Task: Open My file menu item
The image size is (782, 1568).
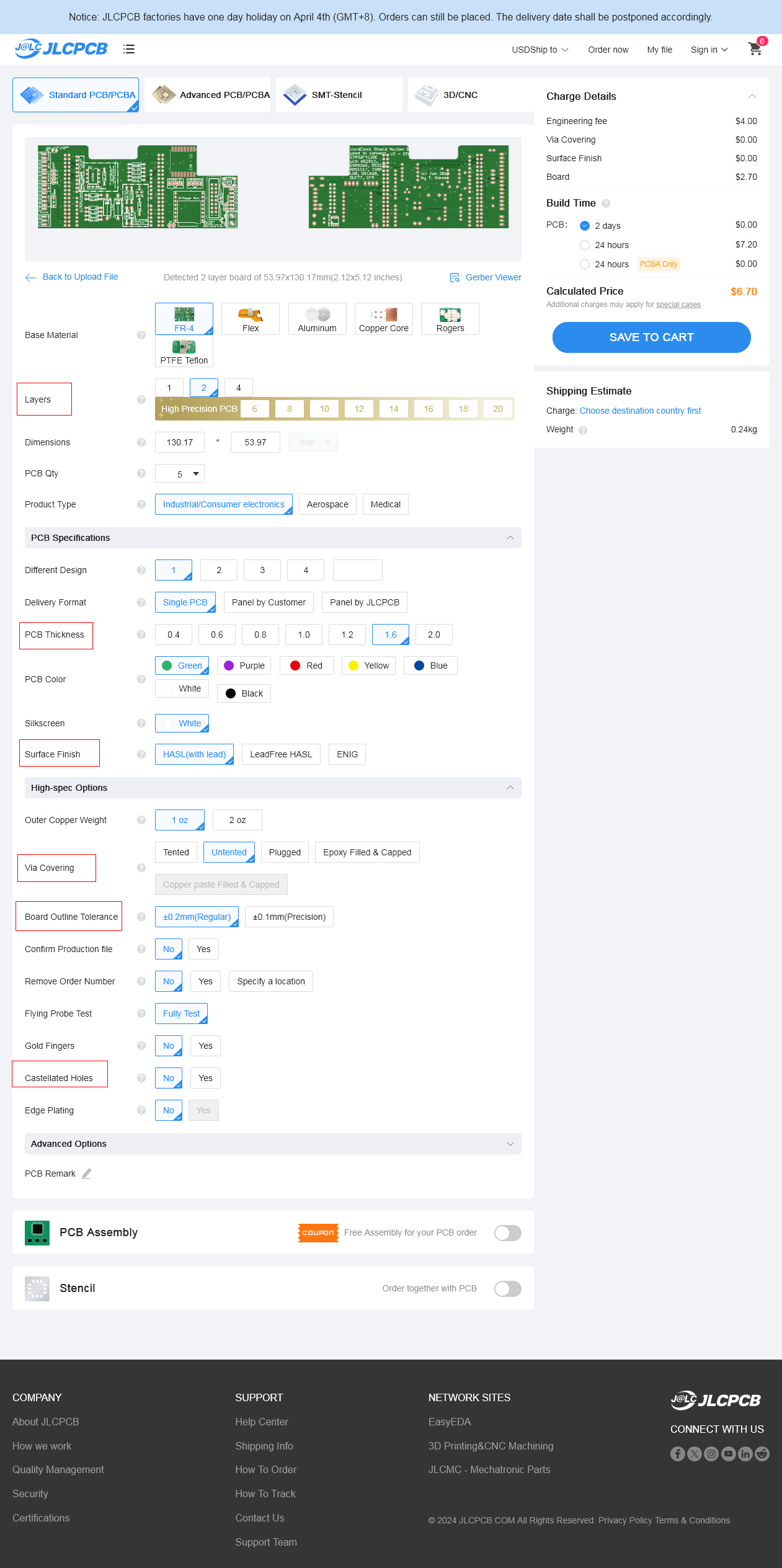Action: pyautogui.click(x=660, y=50)
